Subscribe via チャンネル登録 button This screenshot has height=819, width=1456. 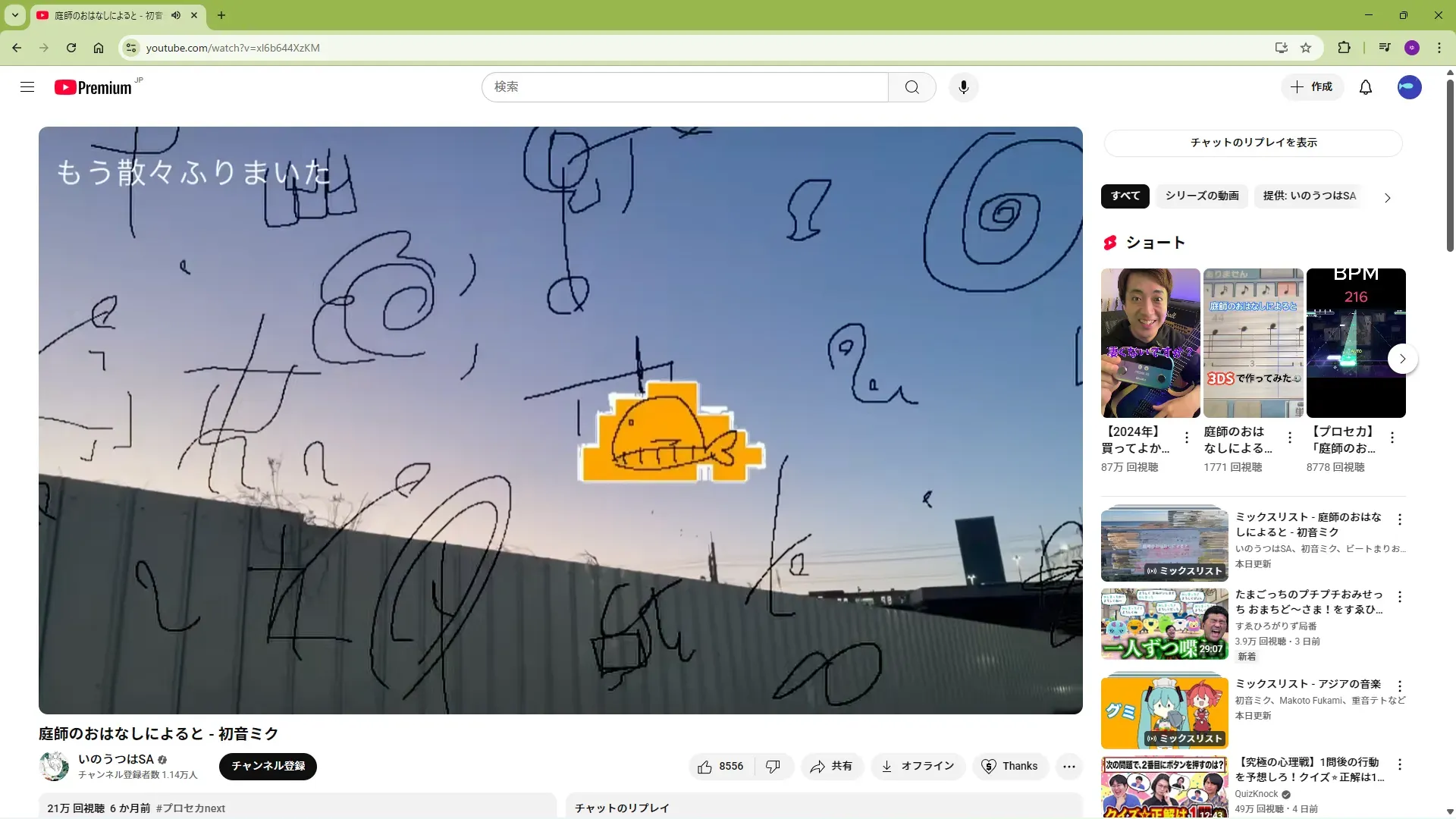click(x=268, y=767)
